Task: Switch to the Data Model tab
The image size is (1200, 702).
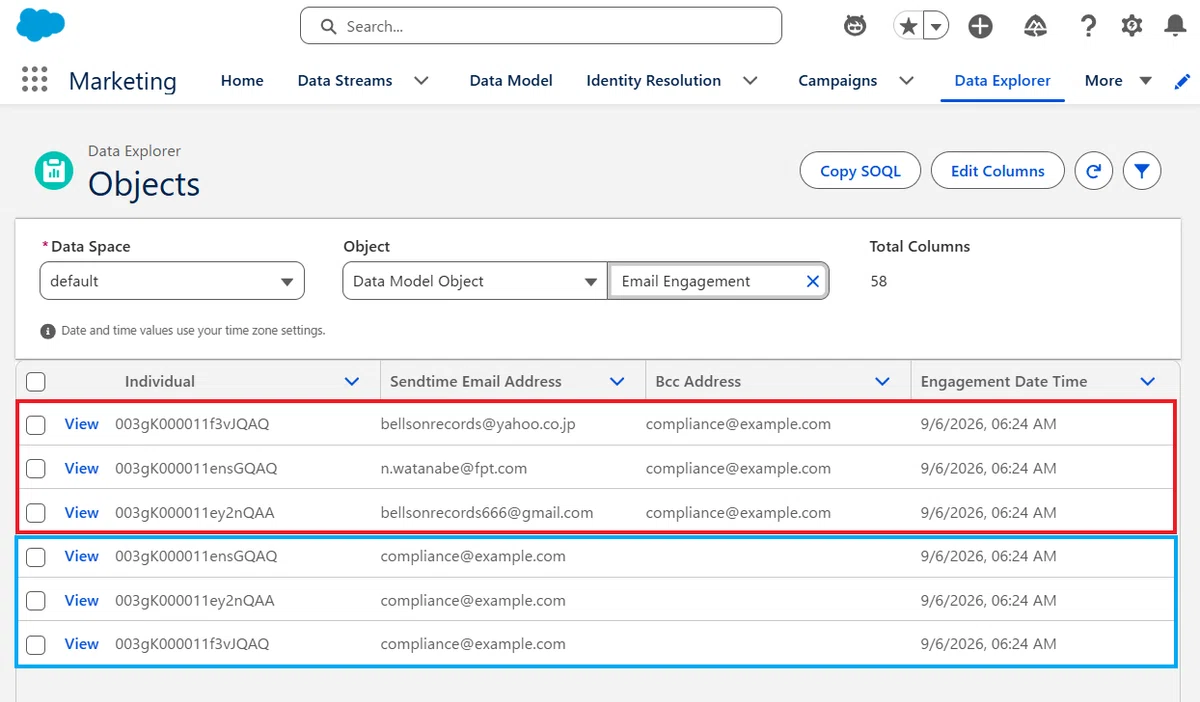Action: click(x=511, y=81)
